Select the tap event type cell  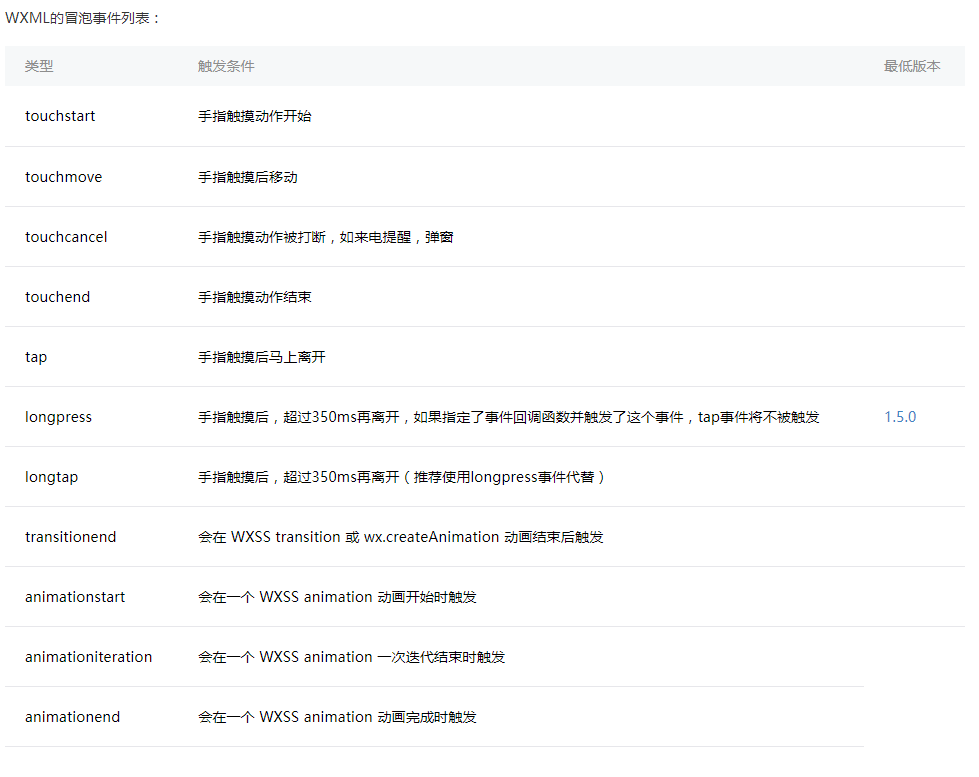pos(36,357)
